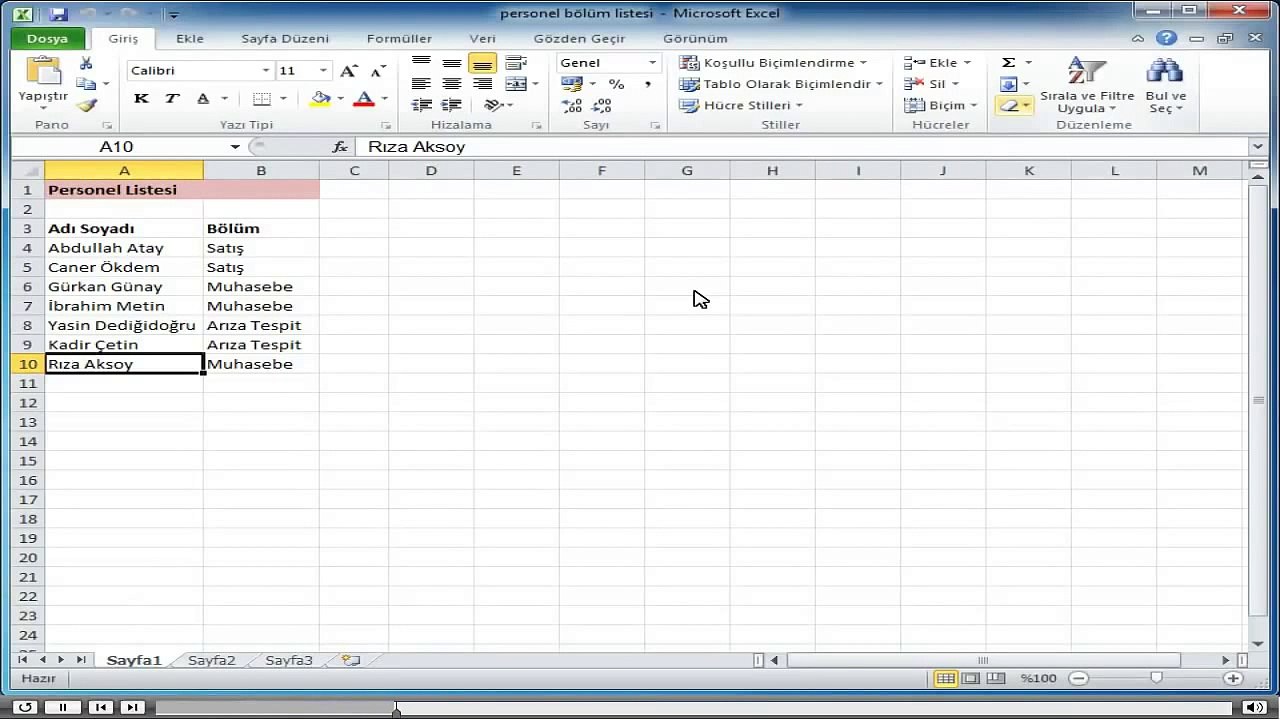1280x720 pixels.
Task: Expand the formula bar
Action: pos(1258,146)
